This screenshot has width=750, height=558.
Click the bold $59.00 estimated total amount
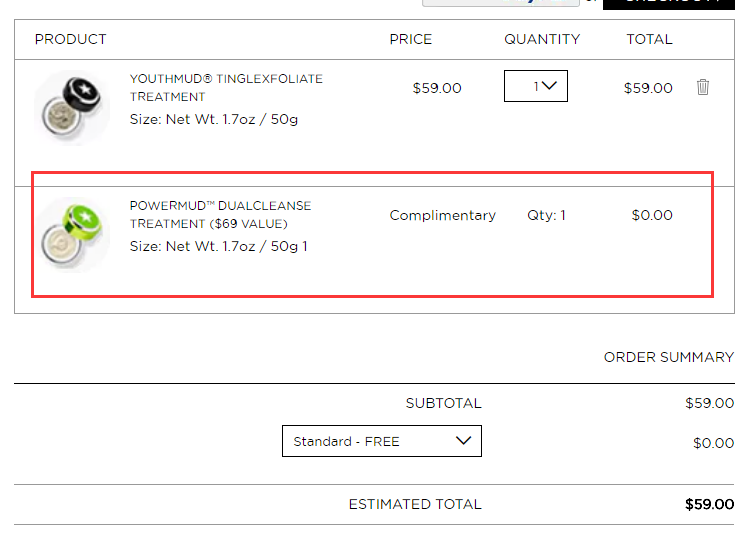[x=709, y=504]
